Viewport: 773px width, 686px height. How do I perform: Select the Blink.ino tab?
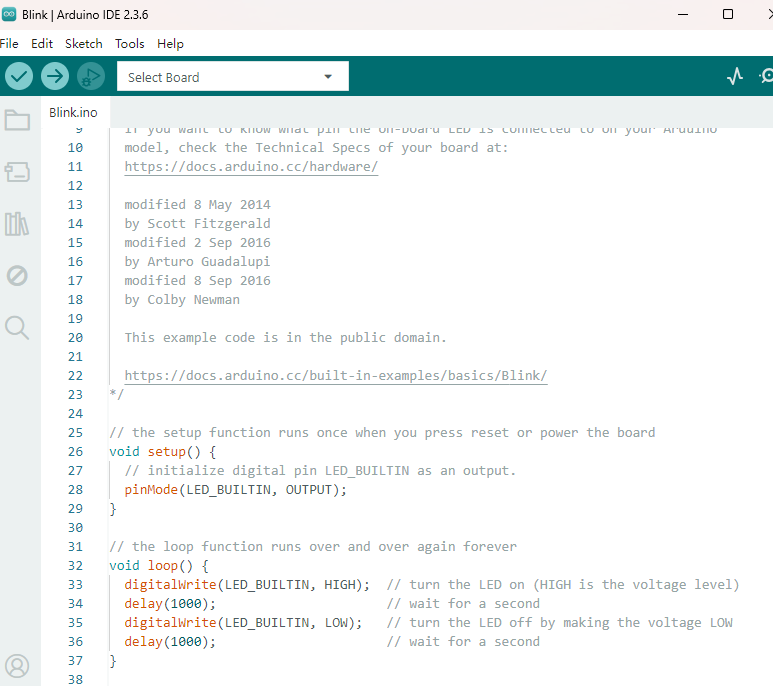[x=73, y=113]
